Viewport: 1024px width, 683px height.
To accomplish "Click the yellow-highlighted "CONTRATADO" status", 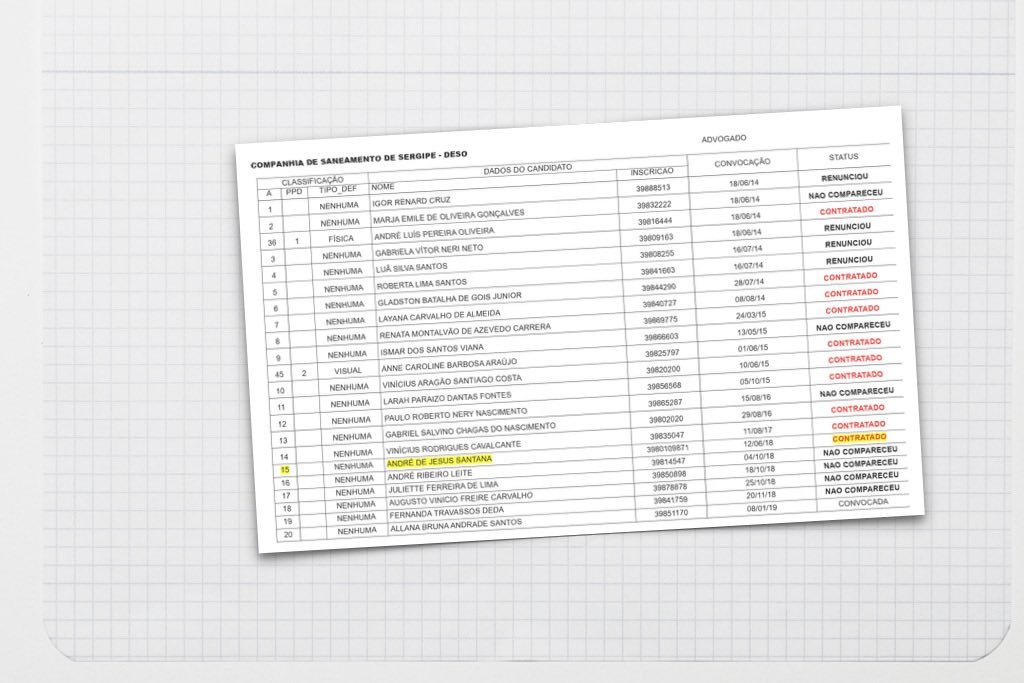I will tap(859, 438).
